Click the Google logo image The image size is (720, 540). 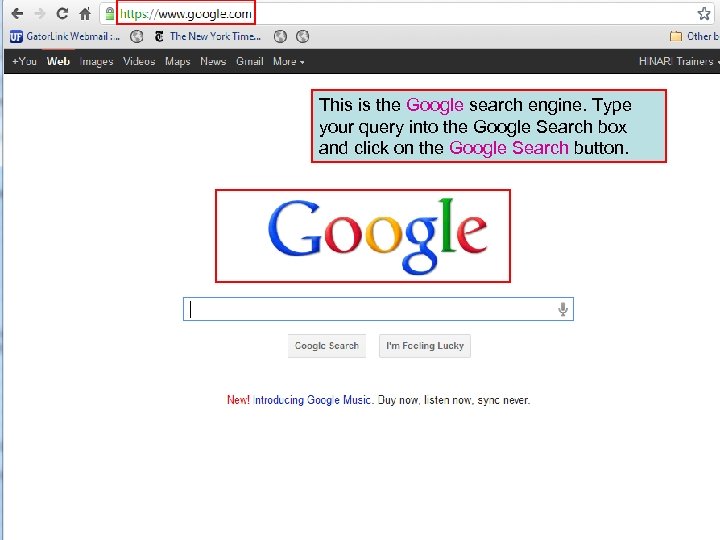[377, 236]
